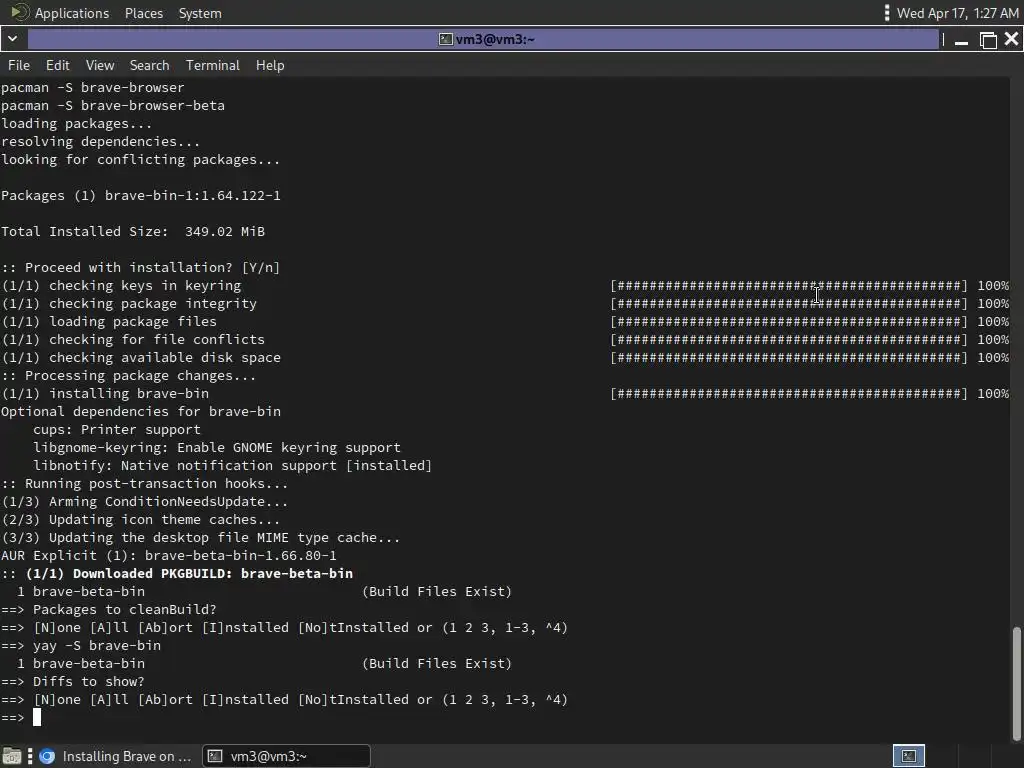Select the vm3@vm3:~ taskbar button
Image resolution: width=1024 pixels, height=768 pixels.
pyautogui.click(x=286, y=756)
